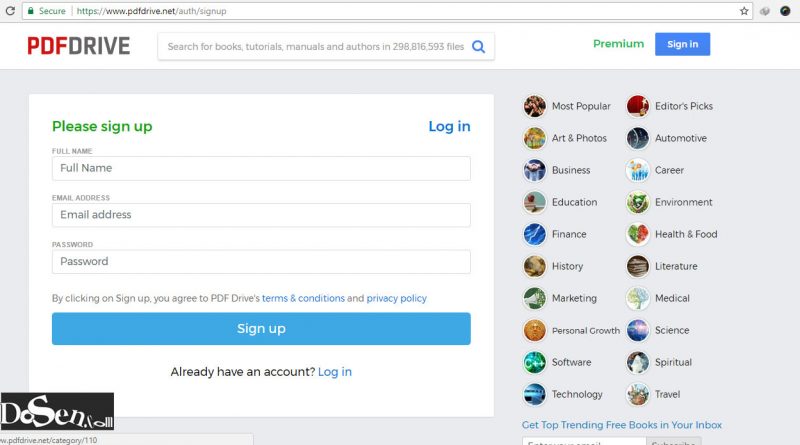The height and width of the screenshot is (445, 800).
Task: Open the History category icon
Action: coord(535,266)
